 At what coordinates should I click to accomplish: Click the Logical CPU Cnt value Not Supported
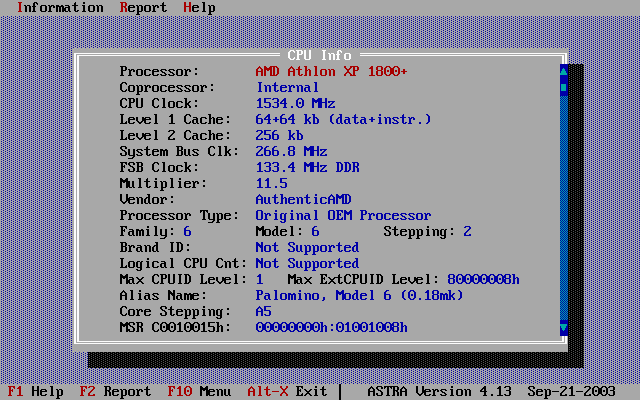tap(307, 263)
